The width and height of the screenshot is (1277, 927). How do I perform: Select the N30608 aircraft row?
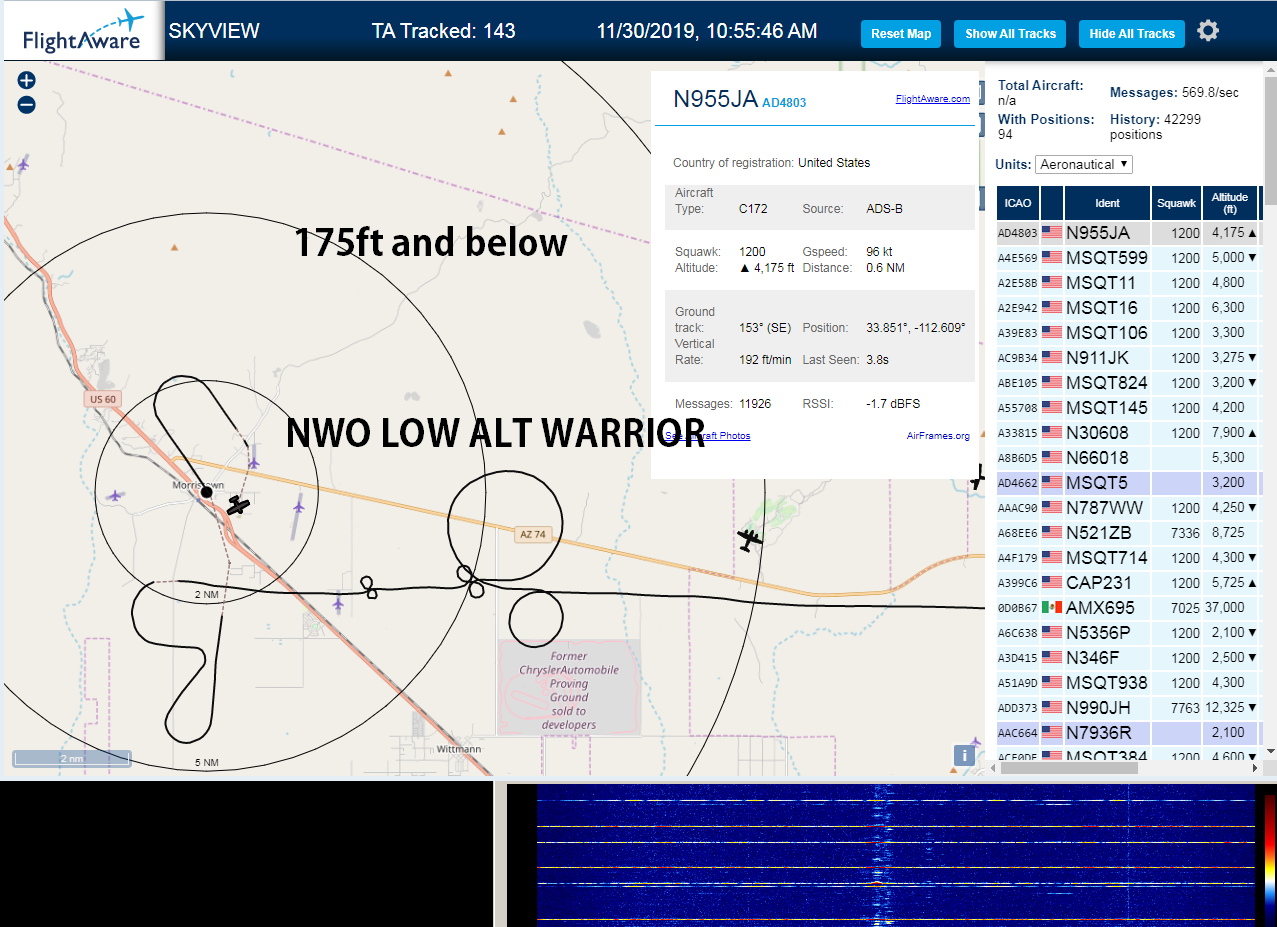(x=1128, y=433)
